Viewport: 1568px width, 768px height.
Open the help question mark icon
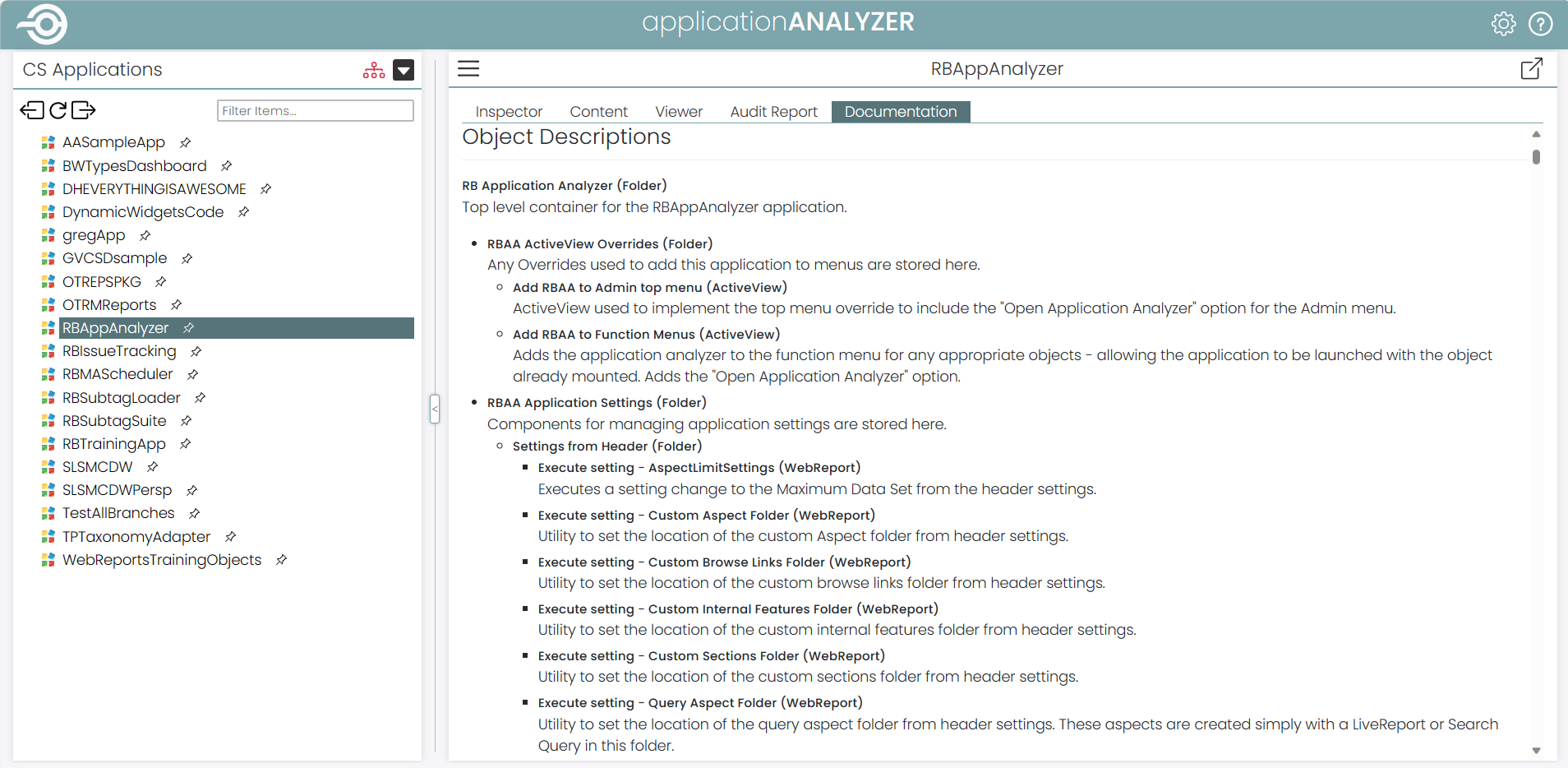1540,24
